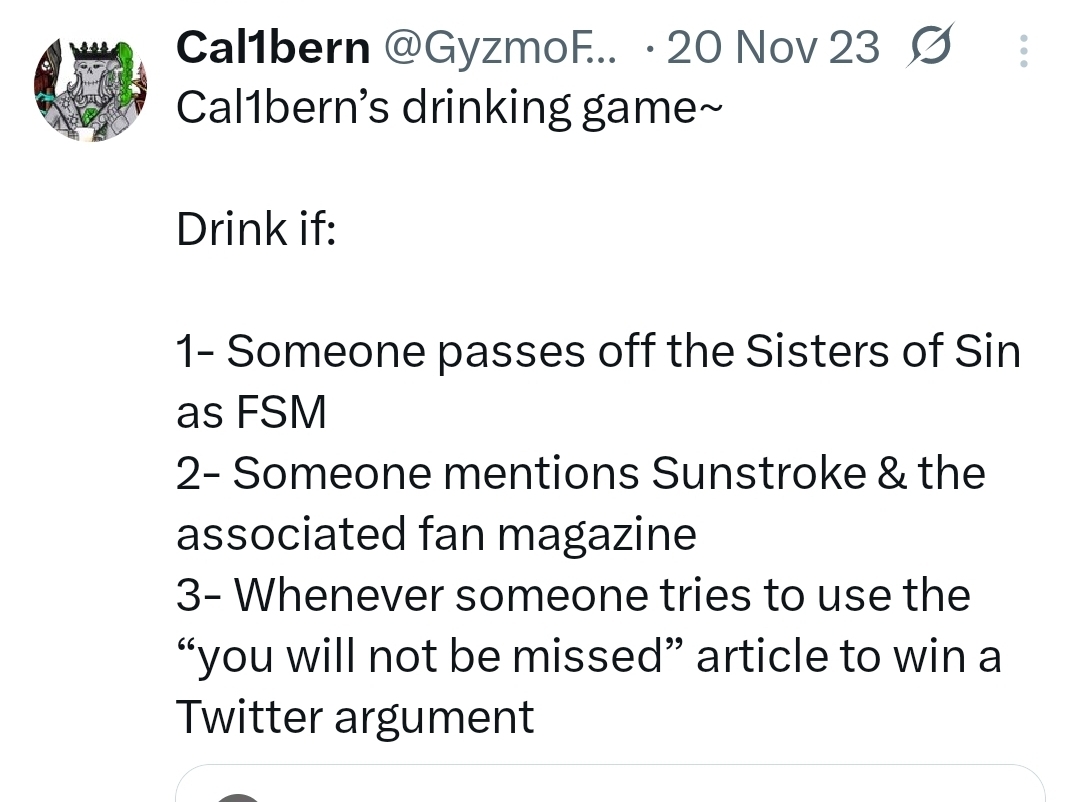Tap the "Twitter argument" text
Image resolution: width=1079 pixels, height=802 pixels.
(355, 717)
